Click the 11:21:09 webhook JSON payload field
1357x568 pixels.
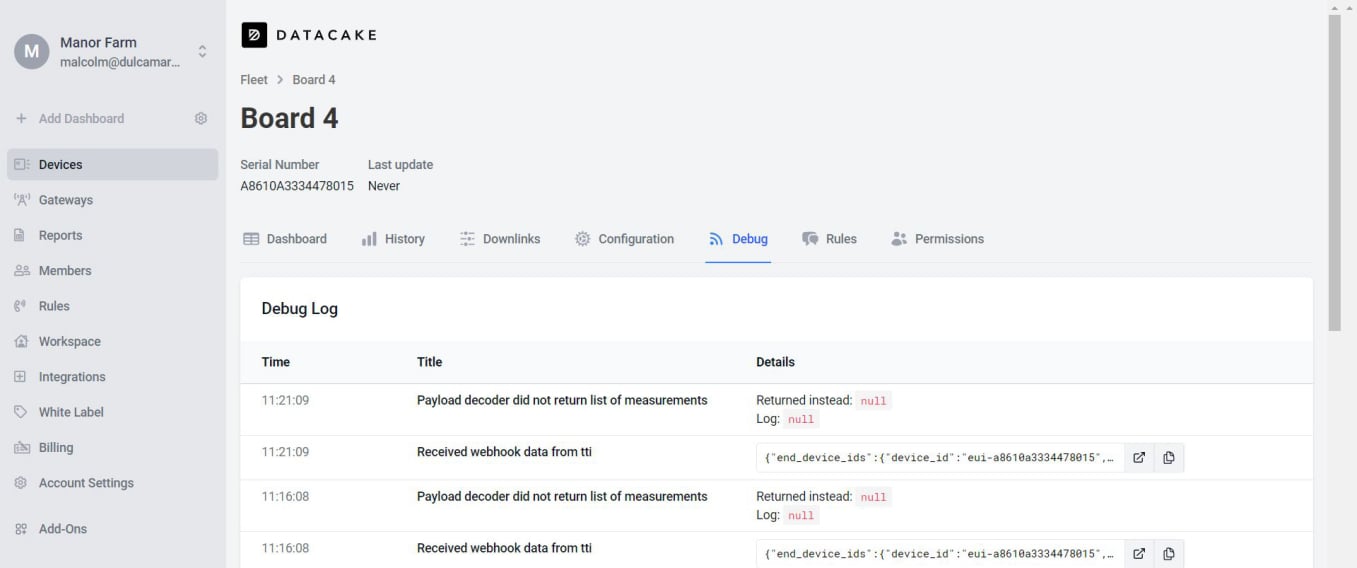click(x=940, y=458)
